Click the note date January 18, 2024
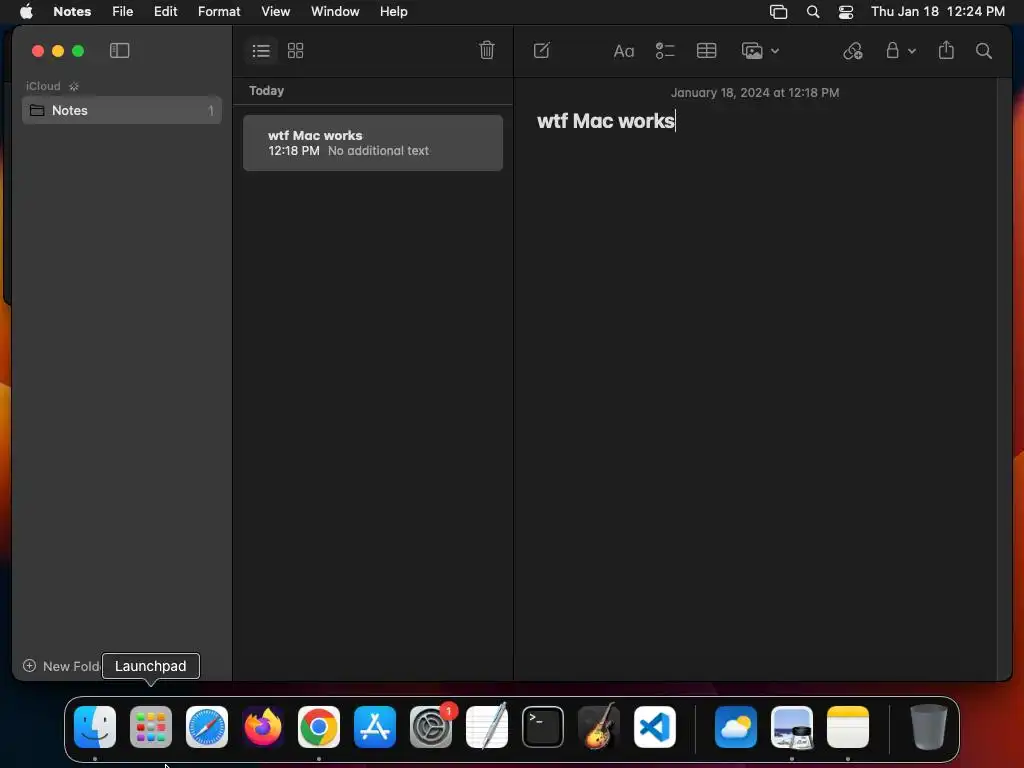1024x768 pixels. click(x=755, y=93)
